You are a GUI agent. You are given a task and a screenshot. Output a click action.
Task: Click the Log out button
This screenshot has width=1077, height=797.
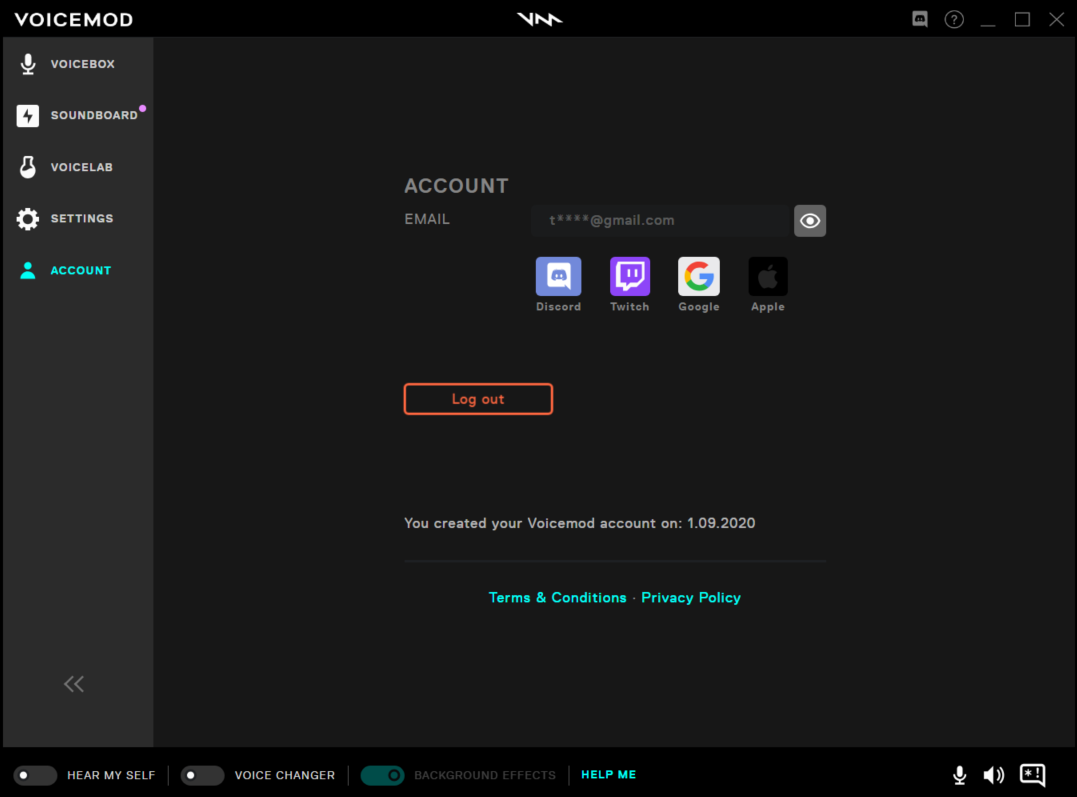click(x=478, y=399)
